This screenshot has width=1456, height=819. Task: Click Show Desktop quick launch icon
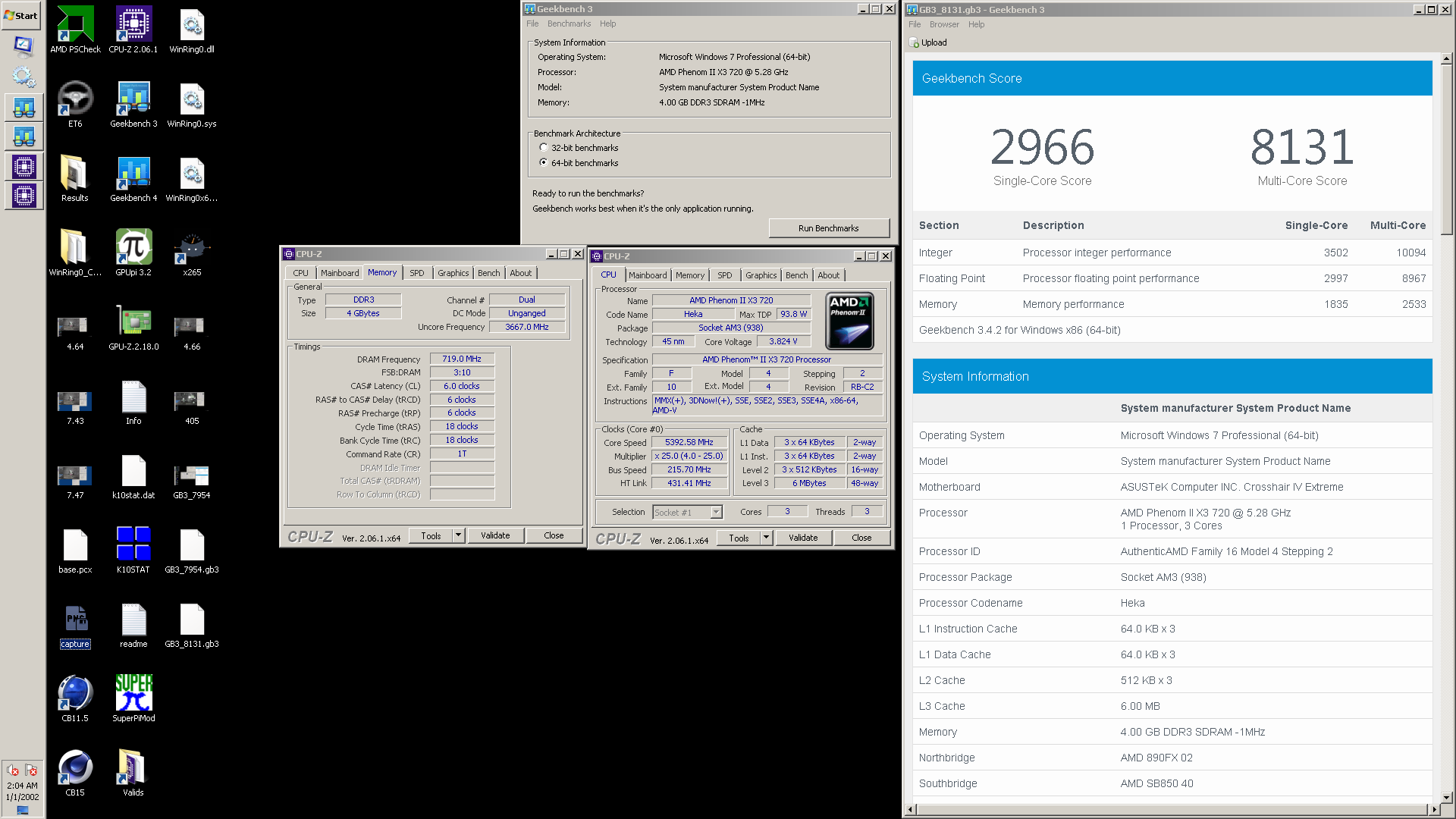point(23,46)
